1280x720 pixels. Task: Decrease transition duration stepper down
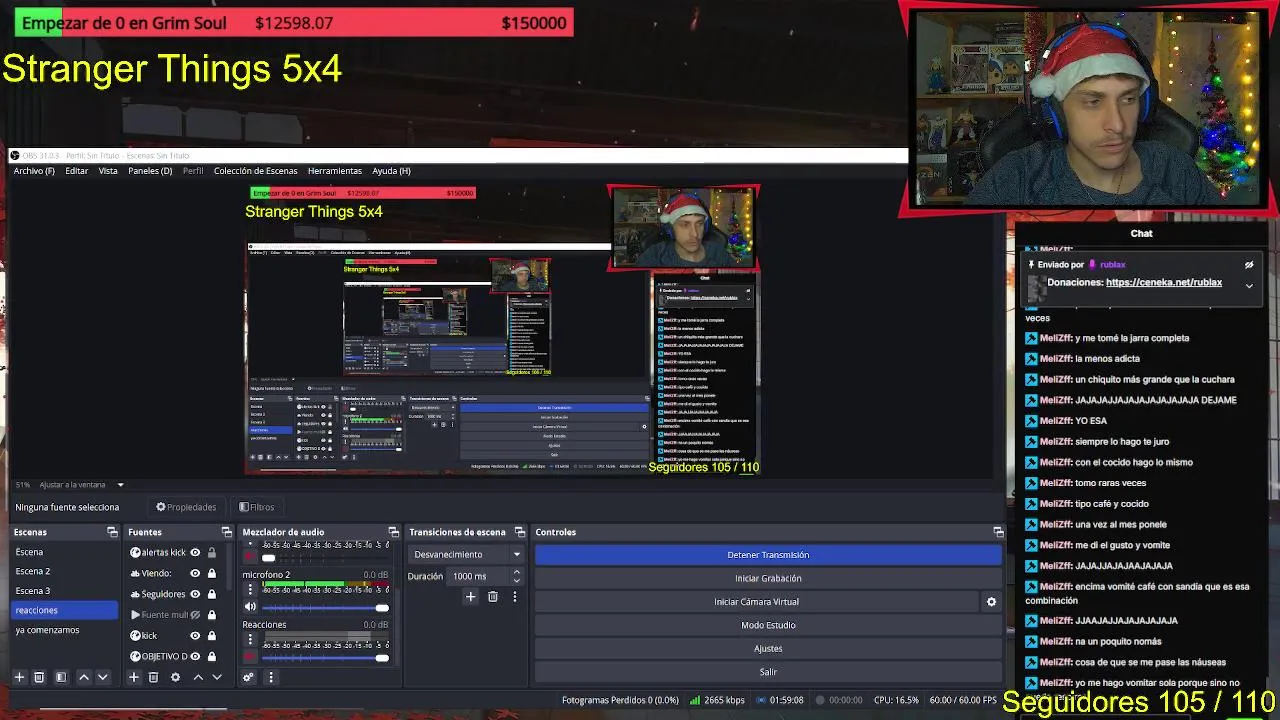pyautogui.click(x=516, y=580)
